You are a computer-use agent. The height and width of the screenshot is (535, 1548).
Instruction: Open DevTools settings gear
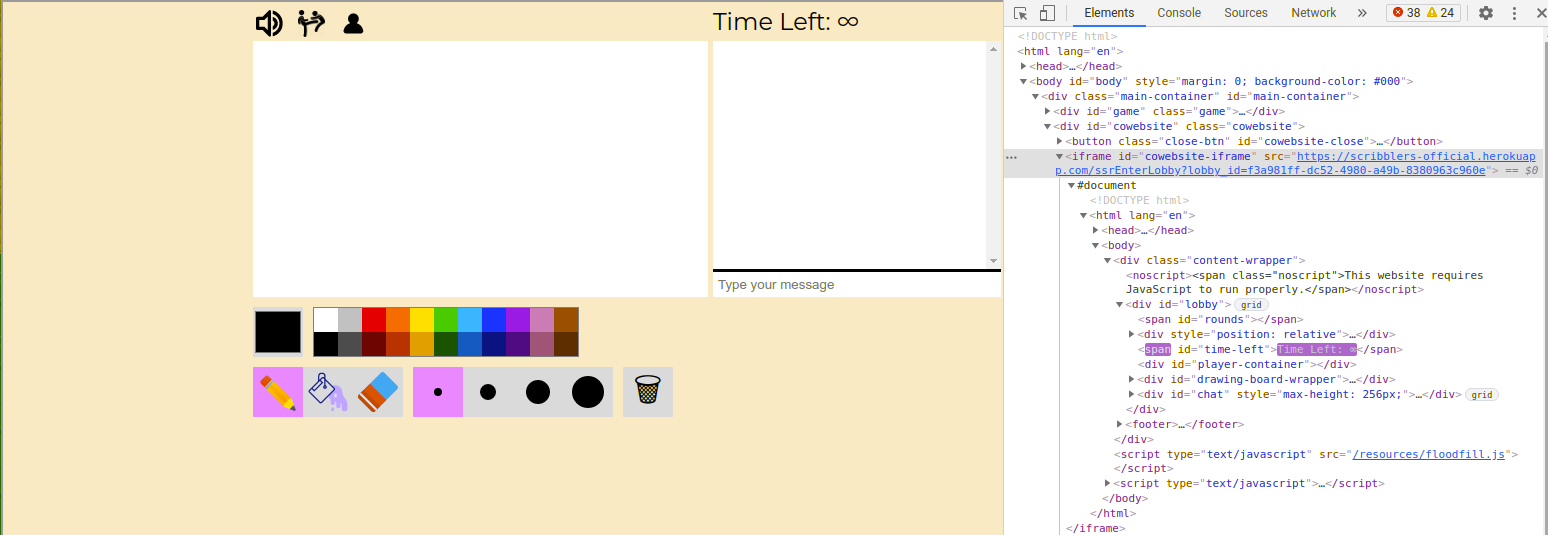1486,13
